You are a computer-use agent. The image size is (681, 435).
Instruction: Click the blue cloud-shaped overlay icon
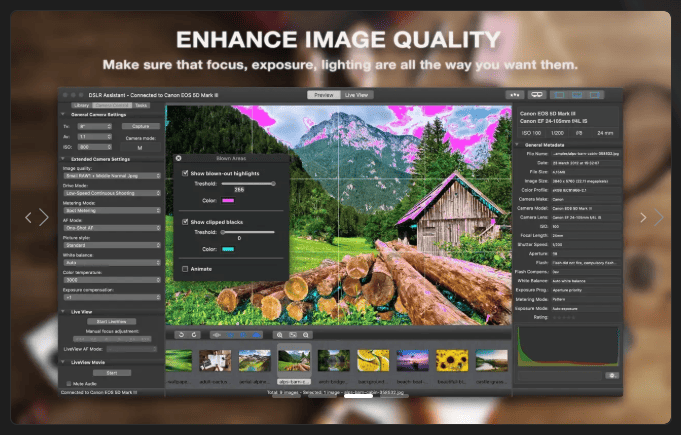tap(256, 335)
